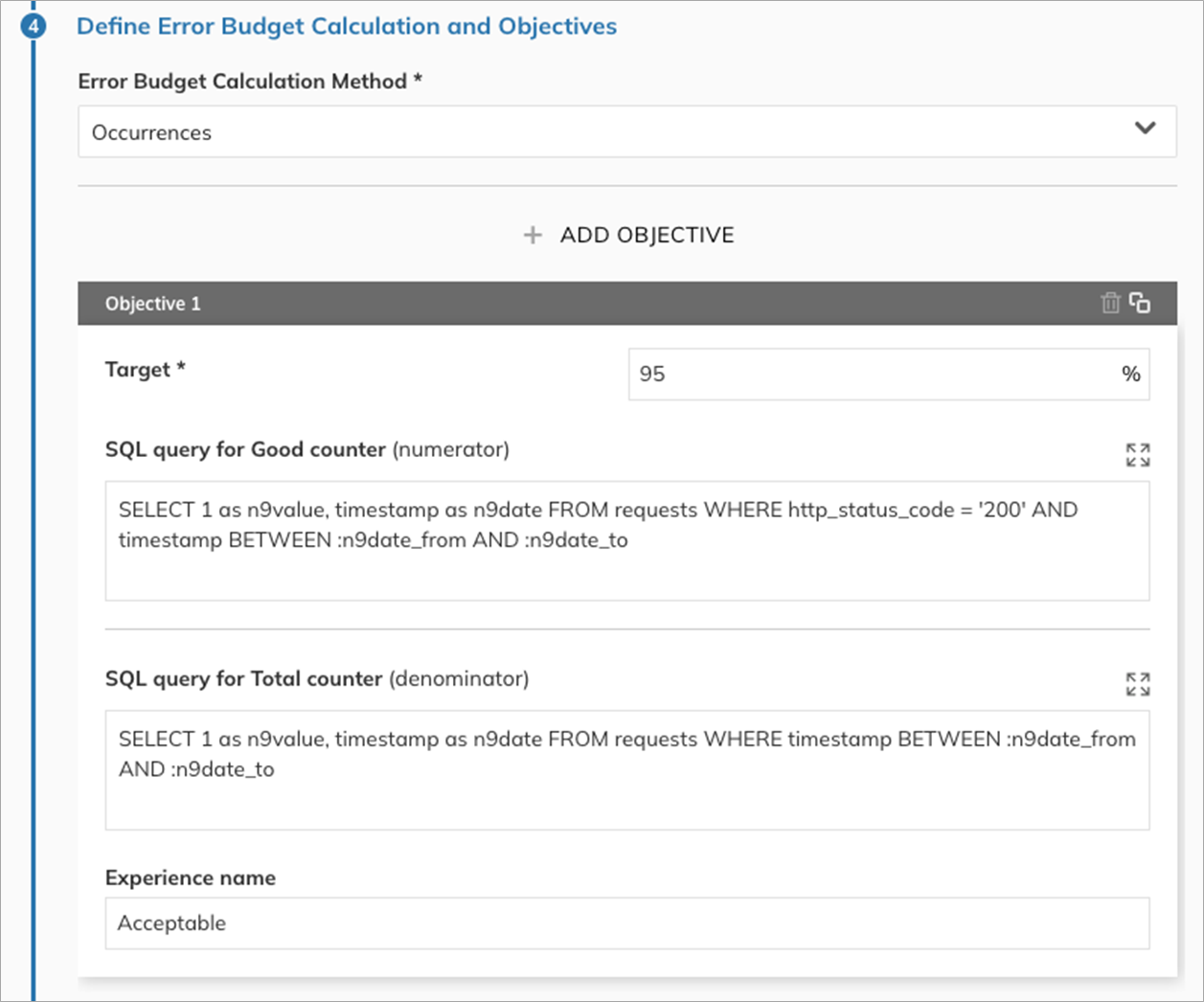This screenshot has height=1002, width=1204.
Task: Expand the Good counter query editor
Action: (1137, 455)
